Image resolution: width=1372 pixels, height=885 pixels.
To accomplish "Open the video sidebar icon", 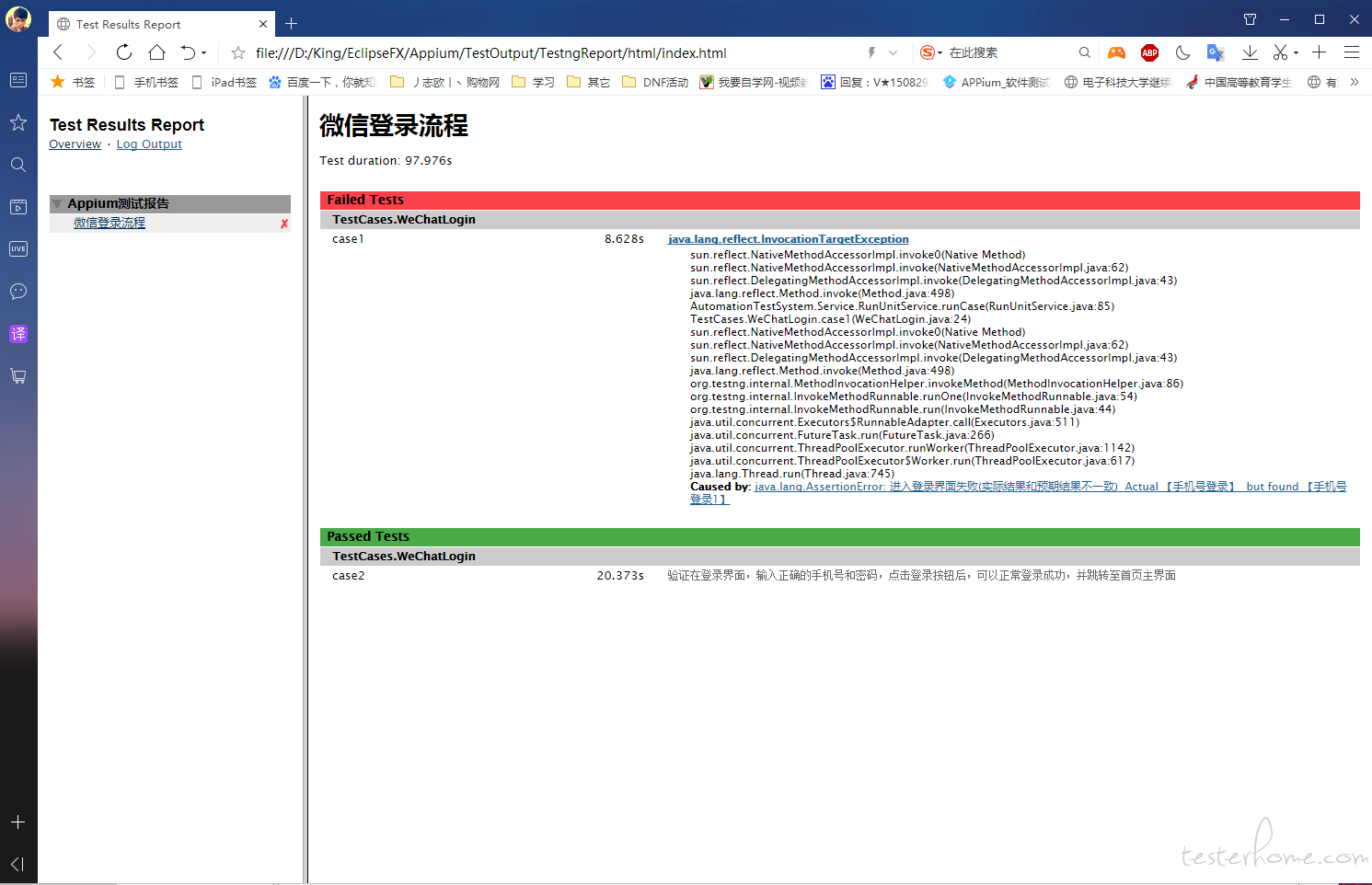I will point(18,207).
